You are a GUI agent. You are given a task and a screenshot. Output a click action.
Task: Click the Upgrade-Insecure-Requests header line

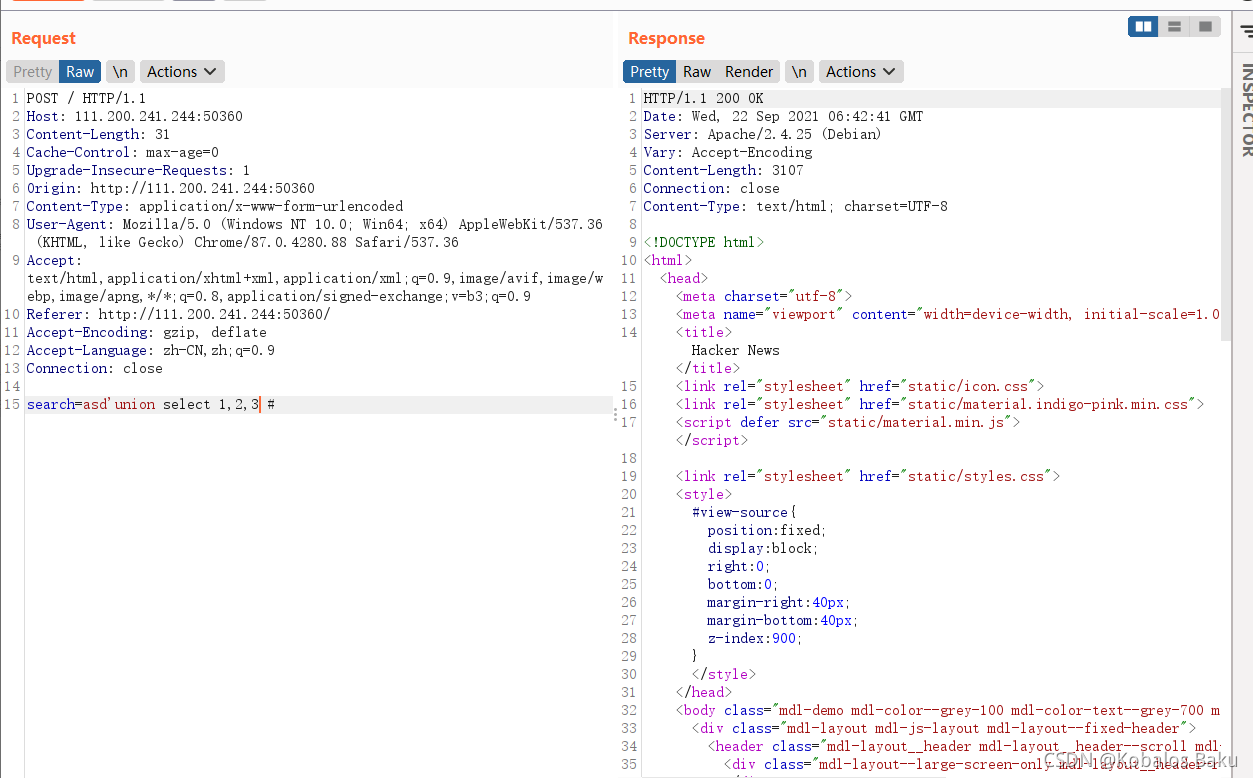tap(138, 170)
